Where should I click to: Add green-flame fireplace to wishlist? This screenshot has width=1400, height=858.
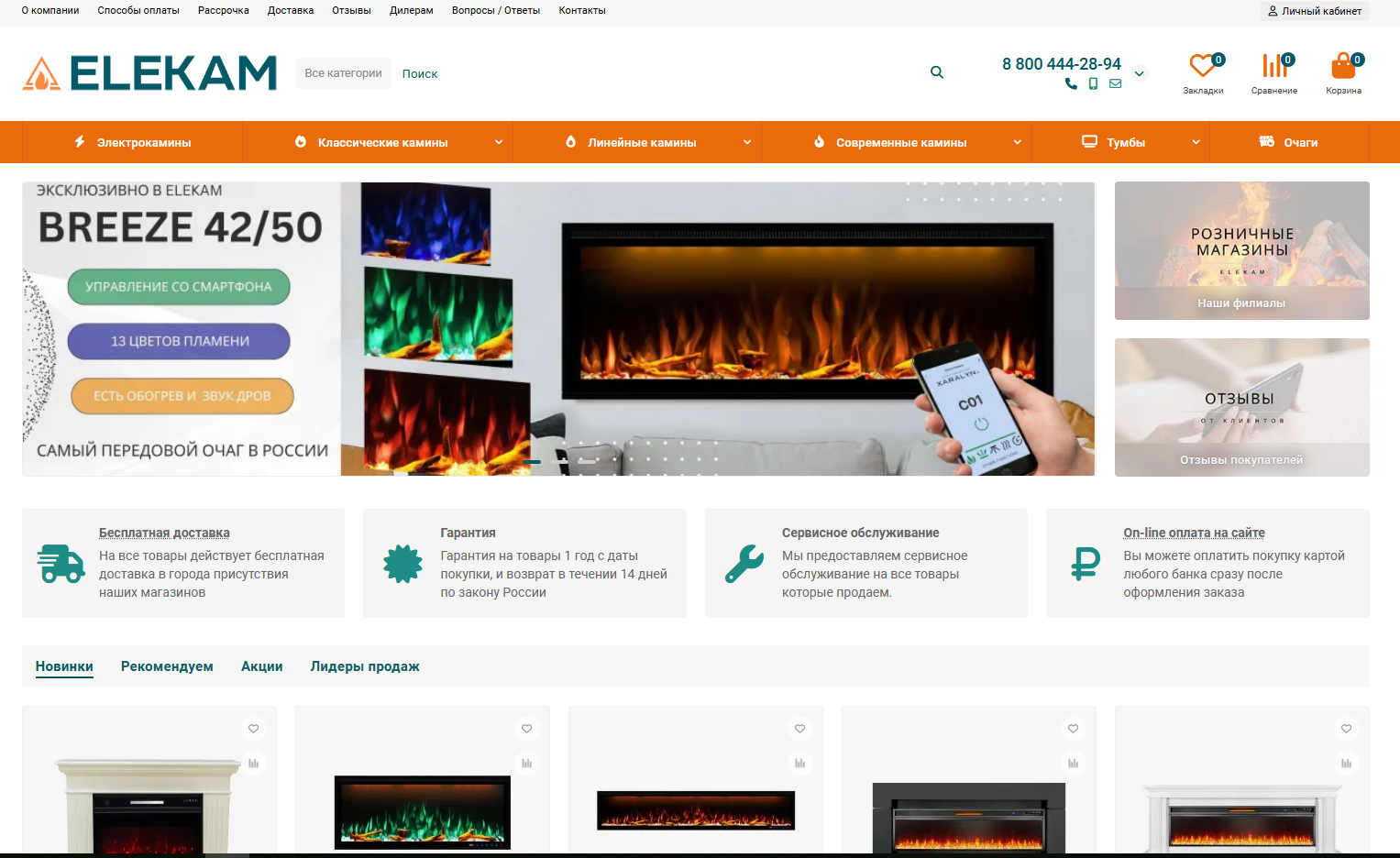click(x=527, y=729)
